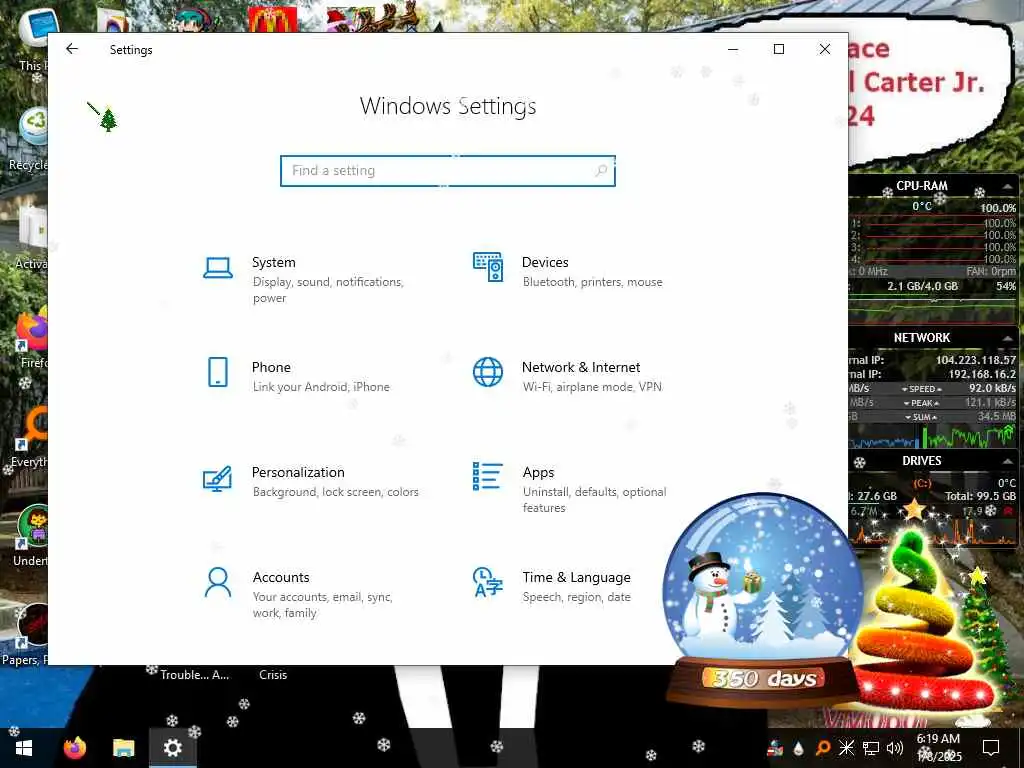The height and width of the screenshot is (768, 1024).
Task: Click the Settings gear on the taskbar
Action: coord(172,748)
